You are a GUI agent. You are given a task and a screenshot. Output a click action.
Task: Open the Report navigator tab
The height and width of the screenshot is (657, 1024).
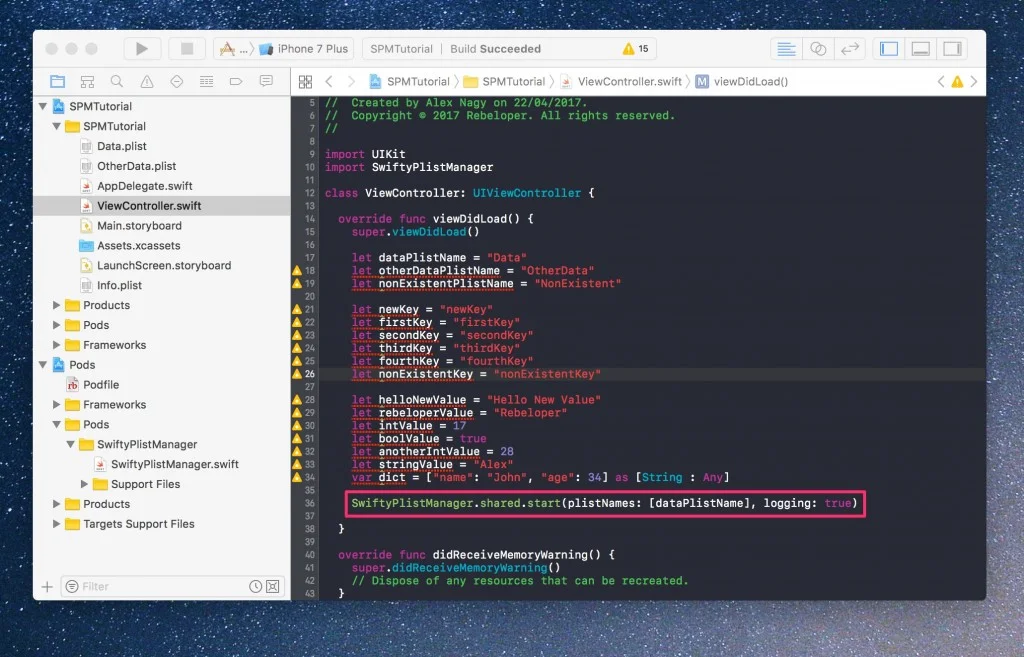[x=266, y=82]
